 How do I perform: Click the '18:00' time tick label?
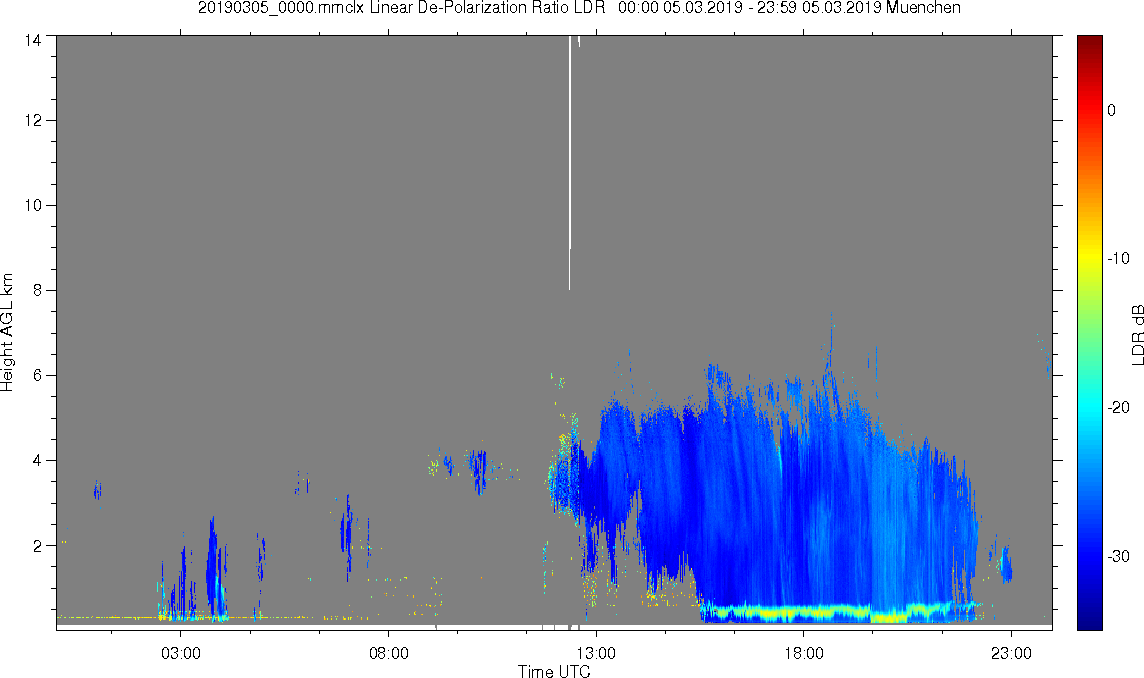(804, 652)
